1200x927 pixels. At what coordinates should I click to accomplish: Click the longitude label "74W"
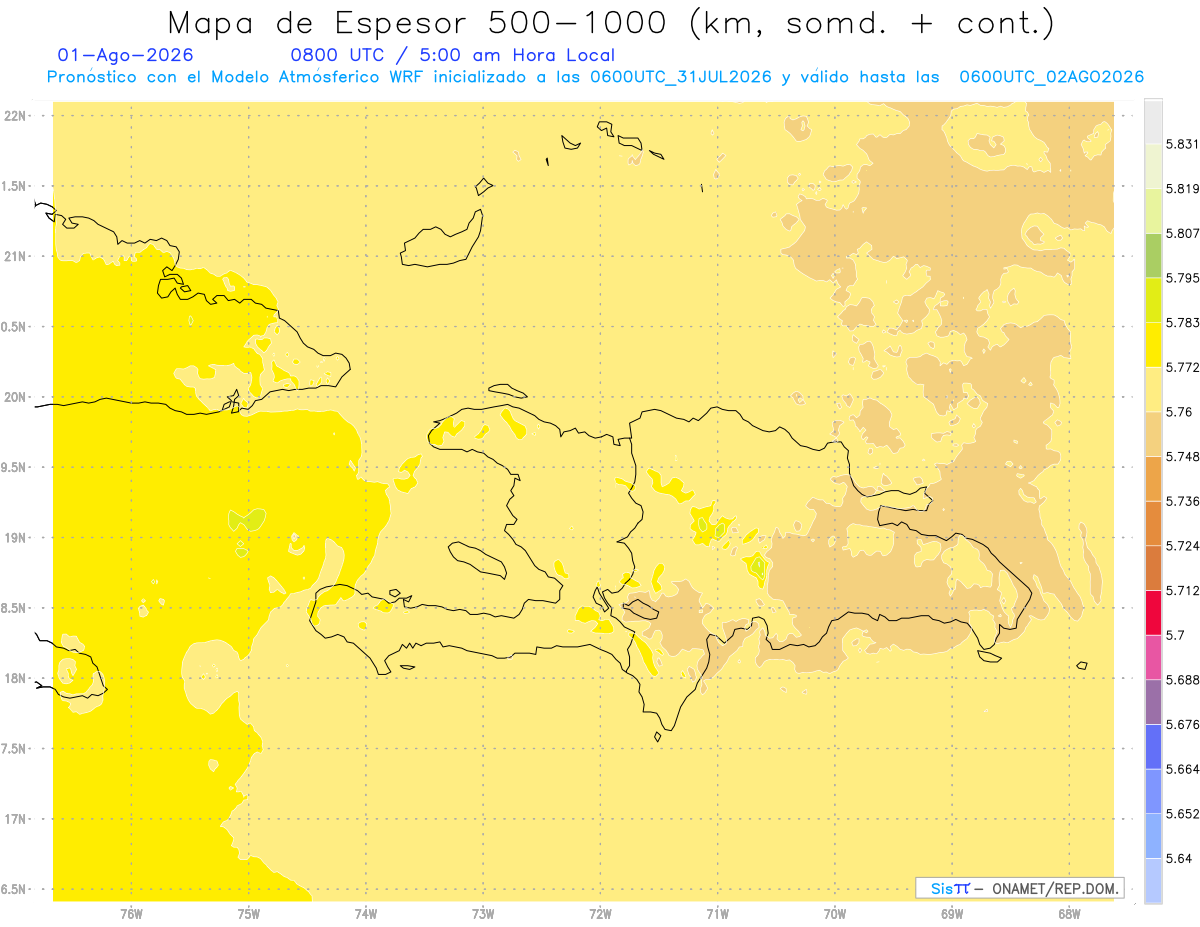click(x=366, y=914)
